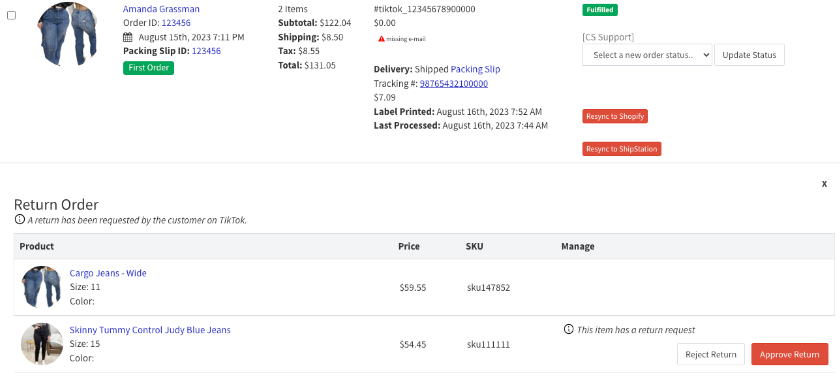Click the 2 Items count text
The width and height of the screenshot is (840, 379).
(293, 9)
